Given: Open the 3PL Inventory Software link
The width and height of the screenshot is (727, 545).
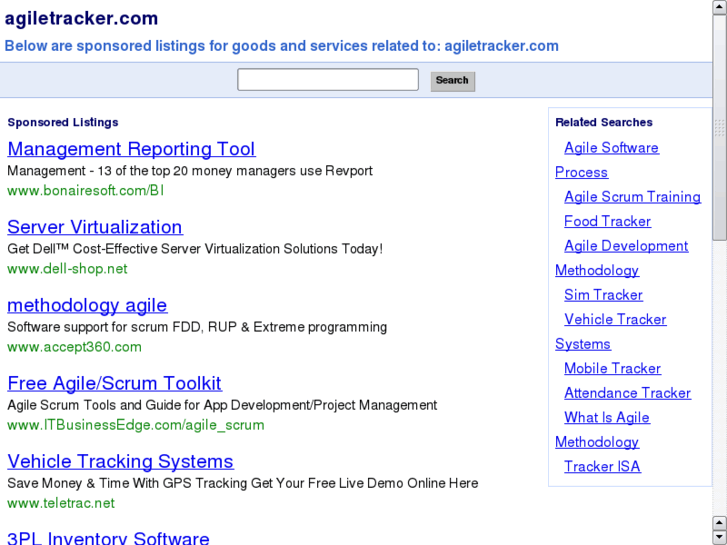Looking at the screenshot, I should (x=108, y=538).
